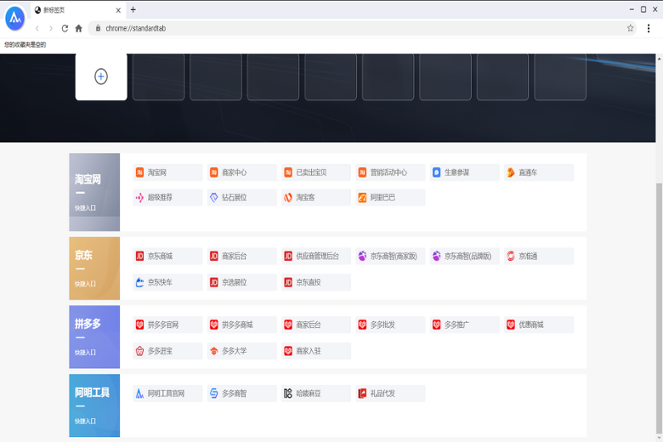663x442 pixels.
Task: Open 京东商智(商家版) shortcut
Action: 390,256
